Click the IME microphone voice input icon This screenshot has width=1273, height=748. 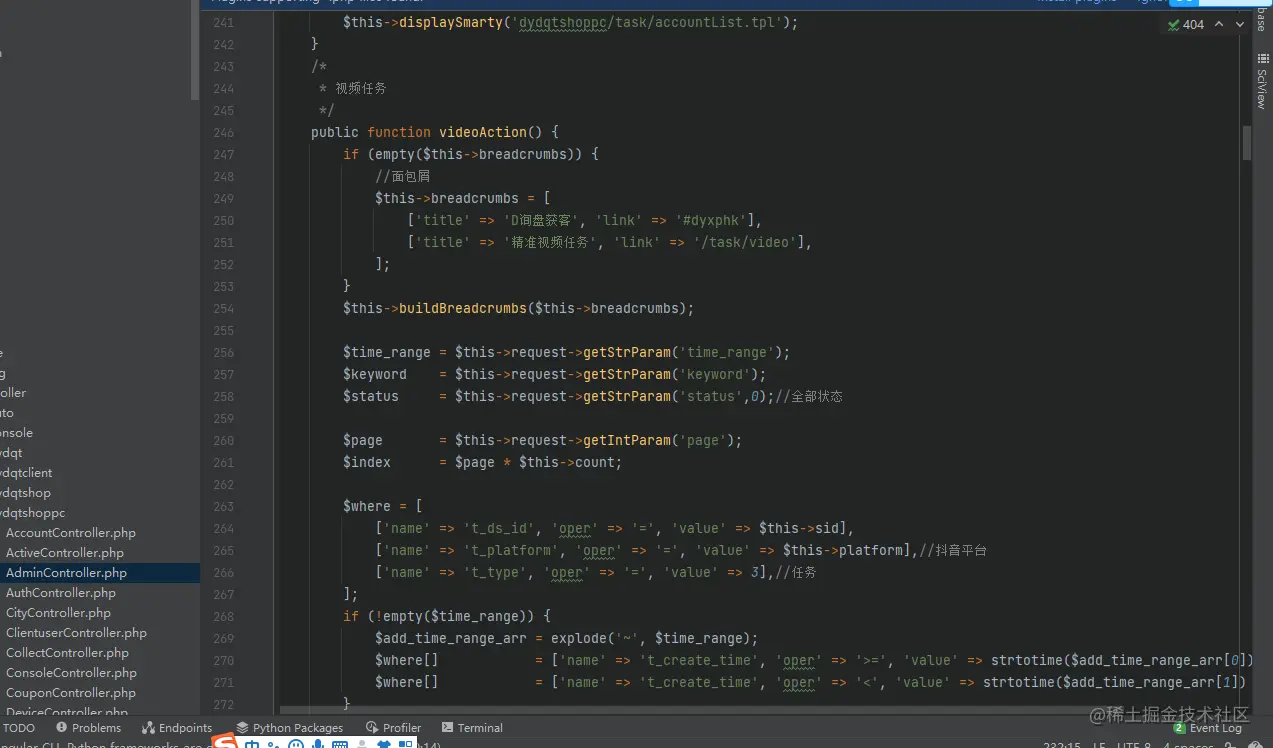point(318,744)
